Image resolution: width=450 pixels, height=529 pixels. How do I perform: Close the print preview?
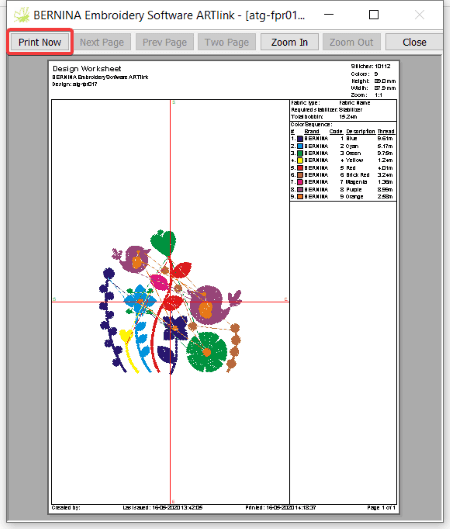pyautogui.click(x=414, y=42)
